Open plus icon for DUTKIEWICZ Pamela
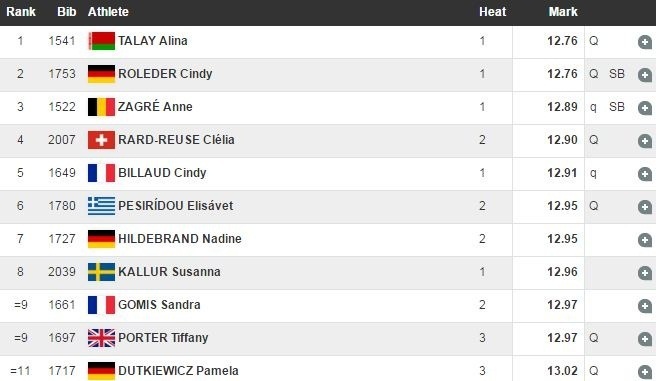This screenshot has width=656, height=381. (x=645, y=372)
